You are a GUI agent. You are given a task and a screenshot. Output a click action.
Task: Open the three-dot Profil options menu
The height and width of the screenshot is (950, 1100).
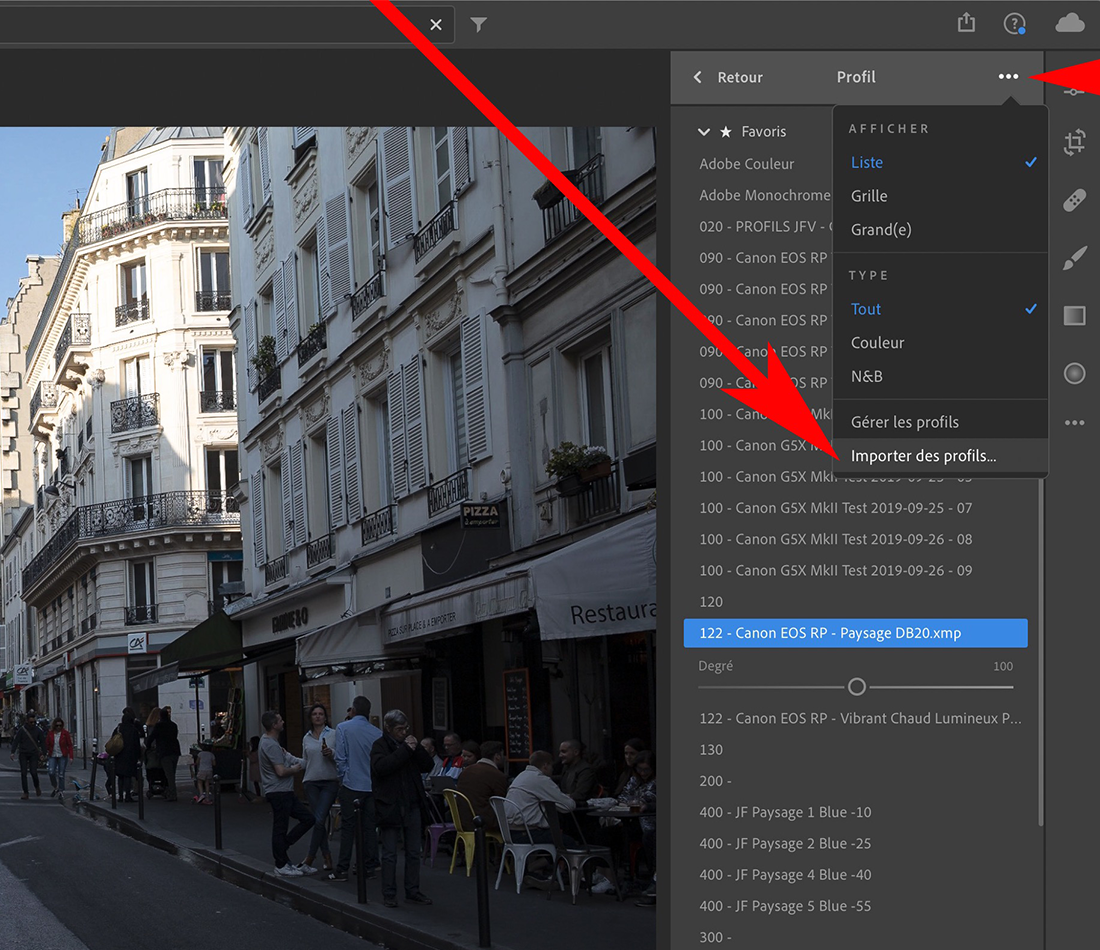coord(1008,77)
